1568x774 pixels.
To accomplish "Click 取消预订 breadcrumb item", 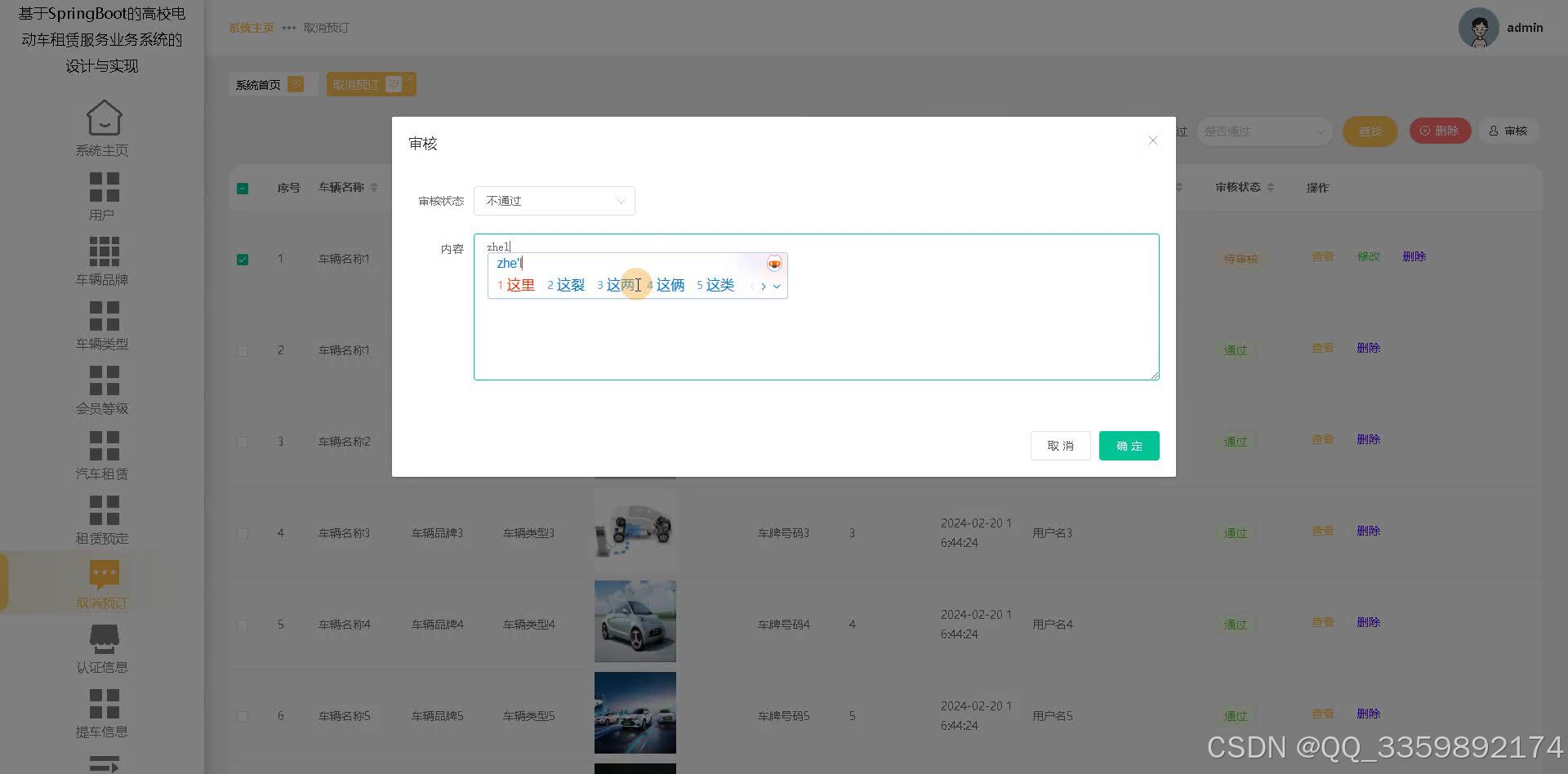I will click(x=326, y=28).
